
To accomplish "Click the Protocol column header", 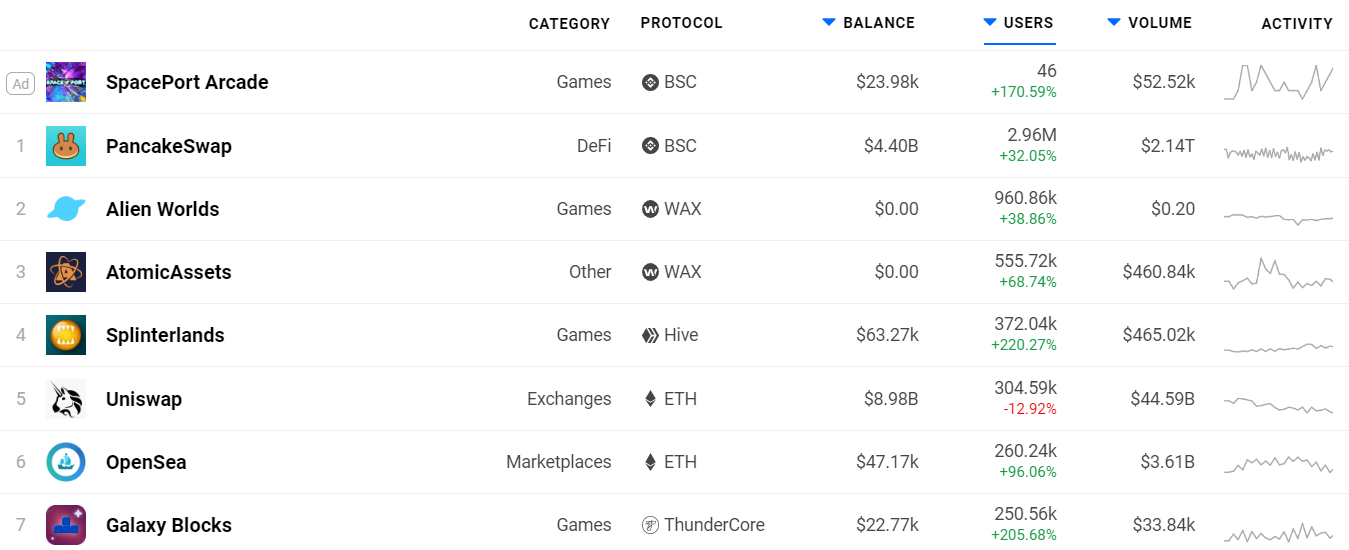I will [681, 23].
